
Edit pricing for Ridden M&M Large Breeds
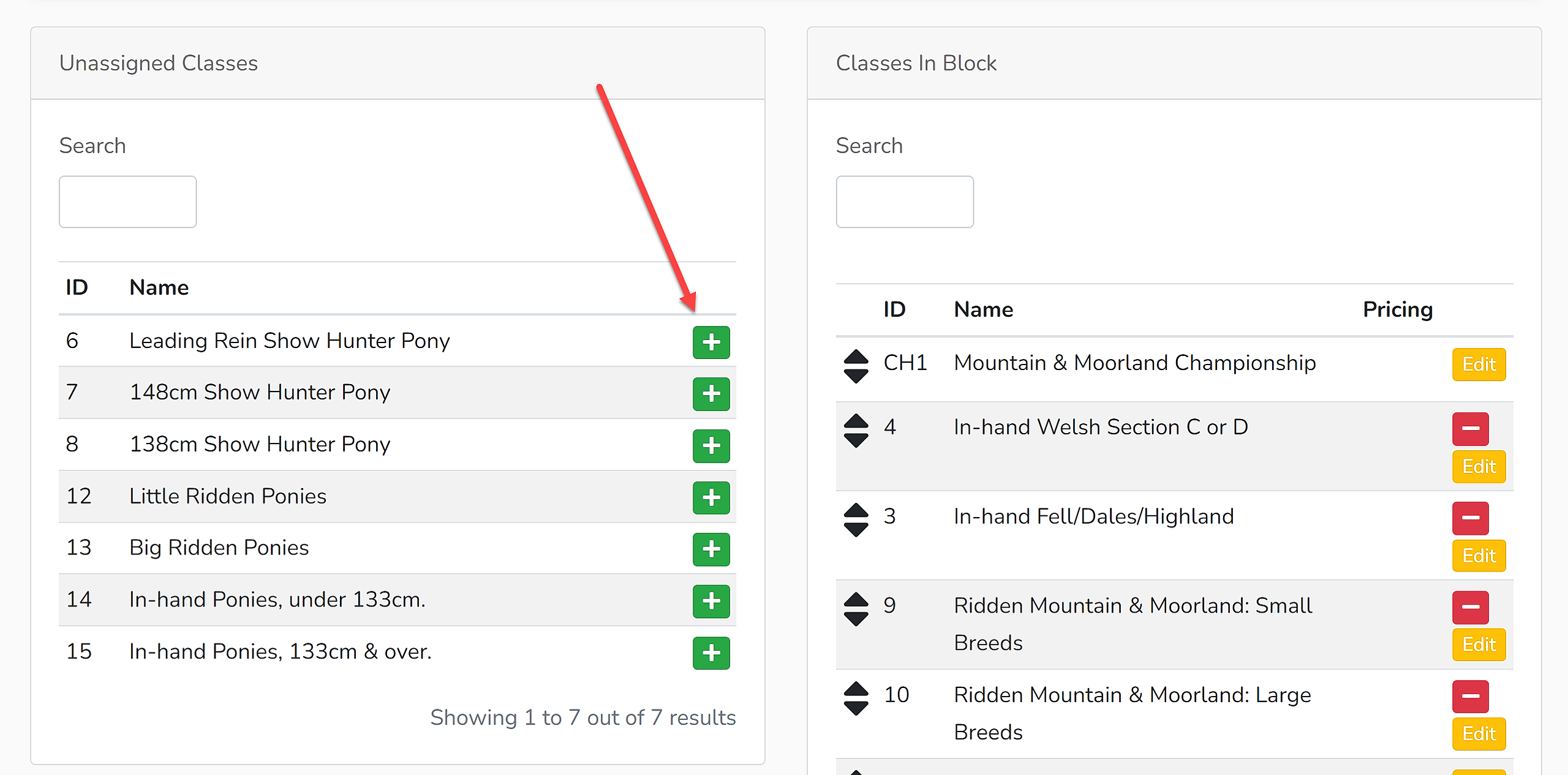tap(1479, 734)
